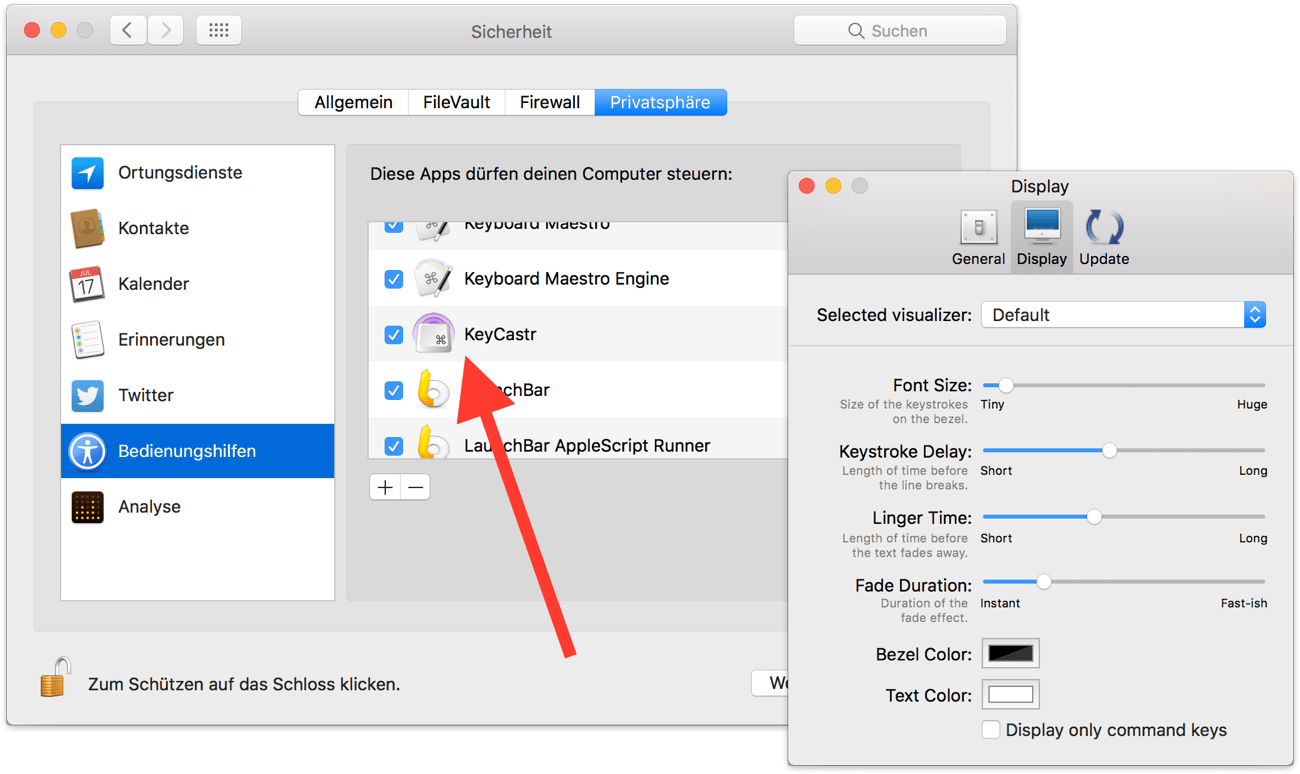Add an app with the plus button
Screen dimensions: 1300x774
coord(385,487)
